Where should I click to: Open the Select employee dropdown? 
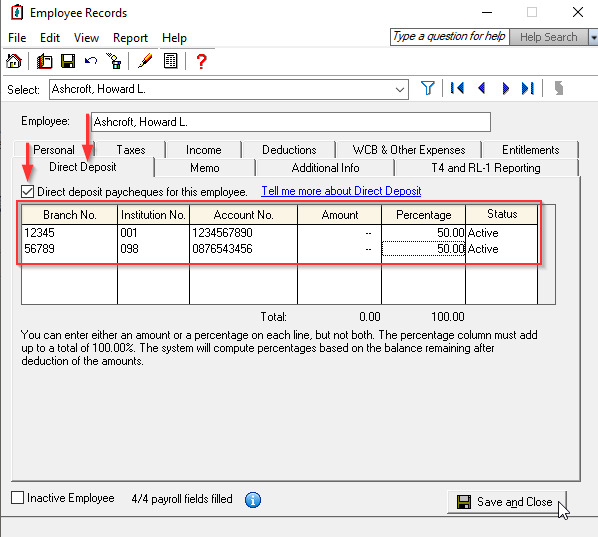(x=400, y=90)
